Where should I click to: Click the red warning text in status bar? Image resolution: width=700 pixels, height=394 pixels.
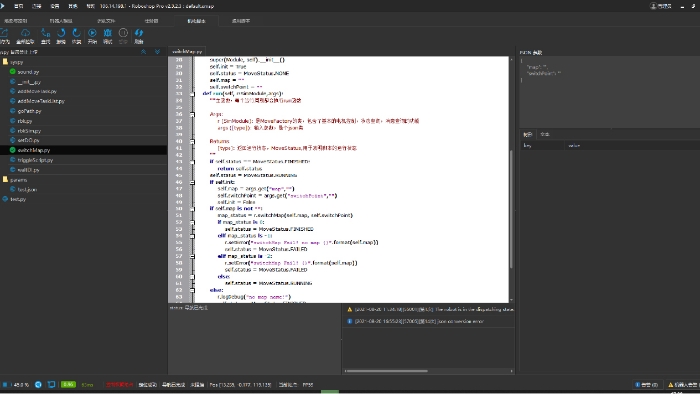pyautogui.click(x=119, y=385)
